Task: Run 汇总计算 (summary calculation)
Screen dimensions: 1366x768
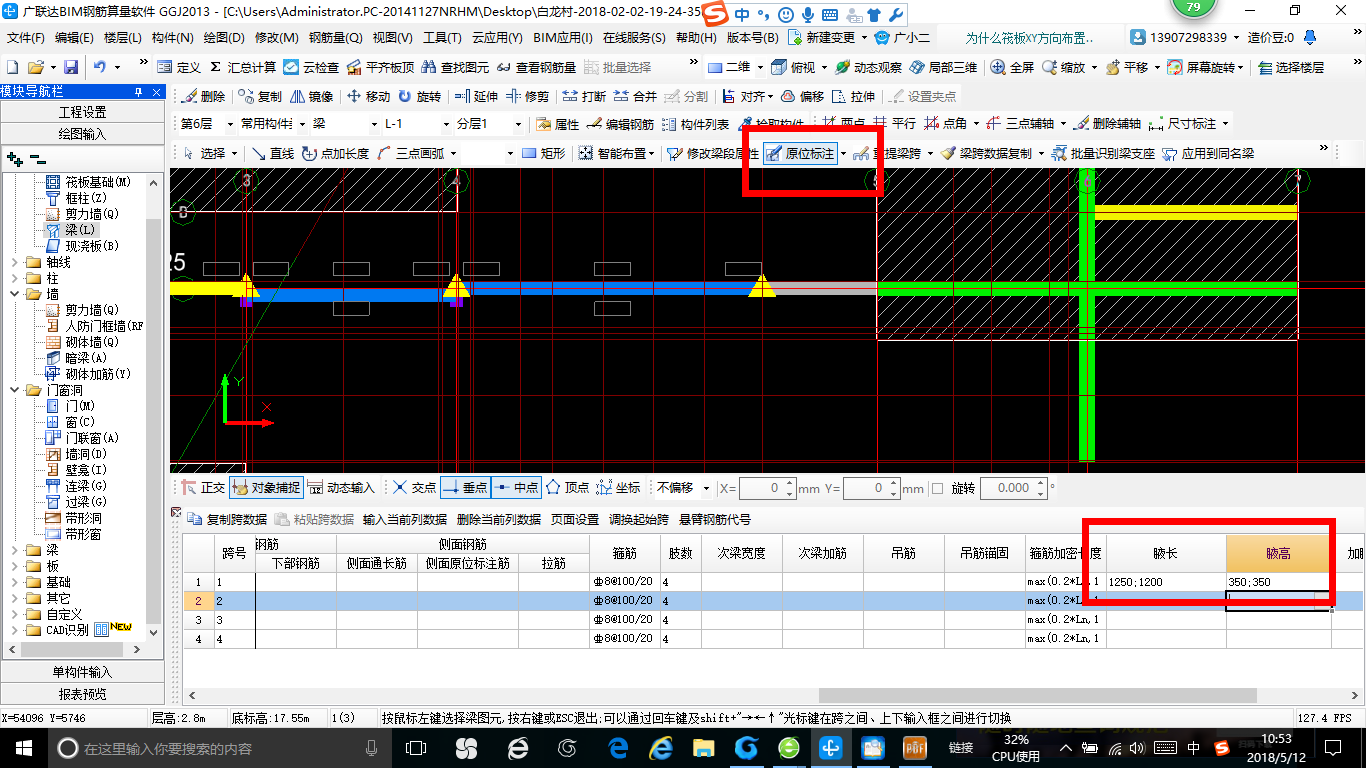Action: pos(243,67)
